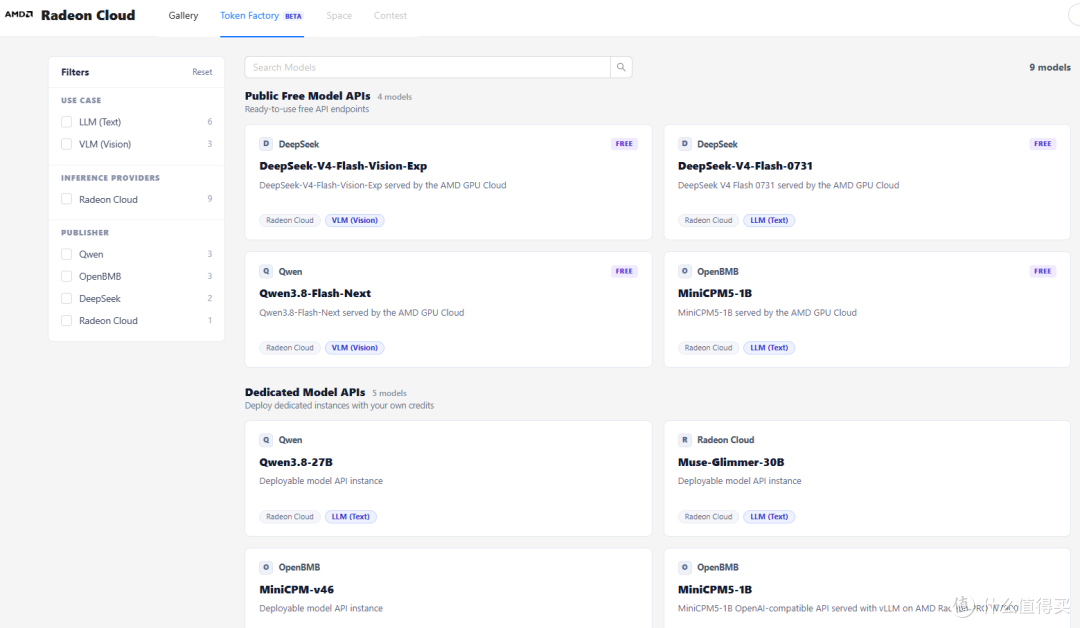1080x628 pixels.
Task: Click "Deploy dedicated instances with your own credits" text
Action: (340, 406)
